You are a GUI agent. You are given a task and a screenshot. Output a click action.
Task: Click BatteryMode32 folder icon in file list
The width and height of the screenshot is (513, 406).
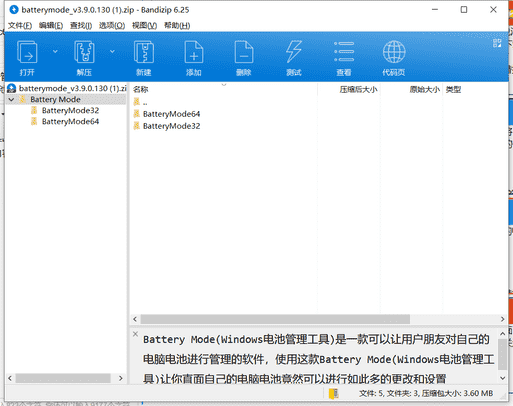136,126
